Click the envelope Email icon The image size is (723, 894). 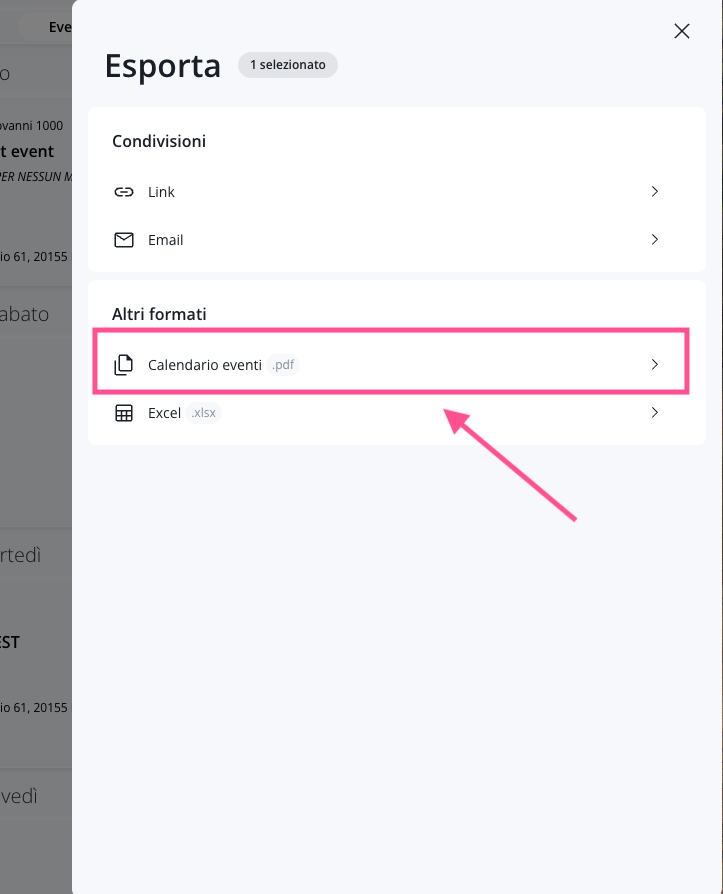pos(124,240)
